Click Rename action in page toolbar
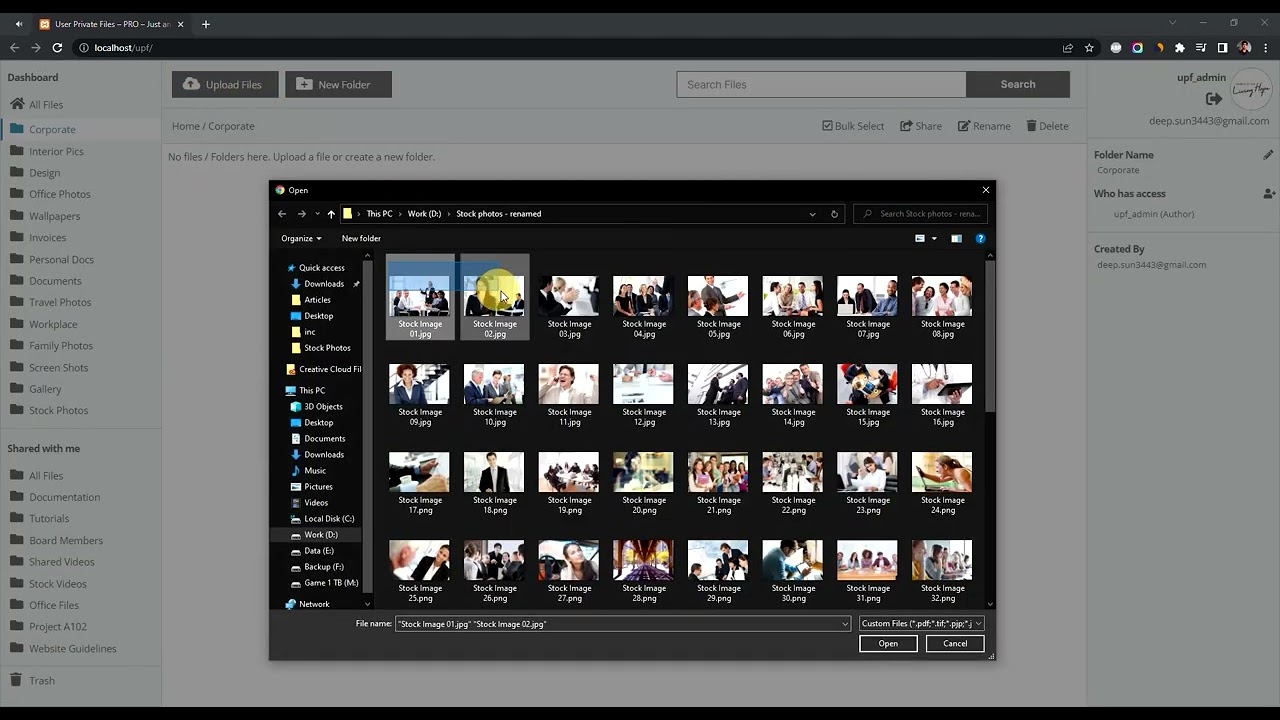This screenshot has height=720, width=1280. click(984, 126)
